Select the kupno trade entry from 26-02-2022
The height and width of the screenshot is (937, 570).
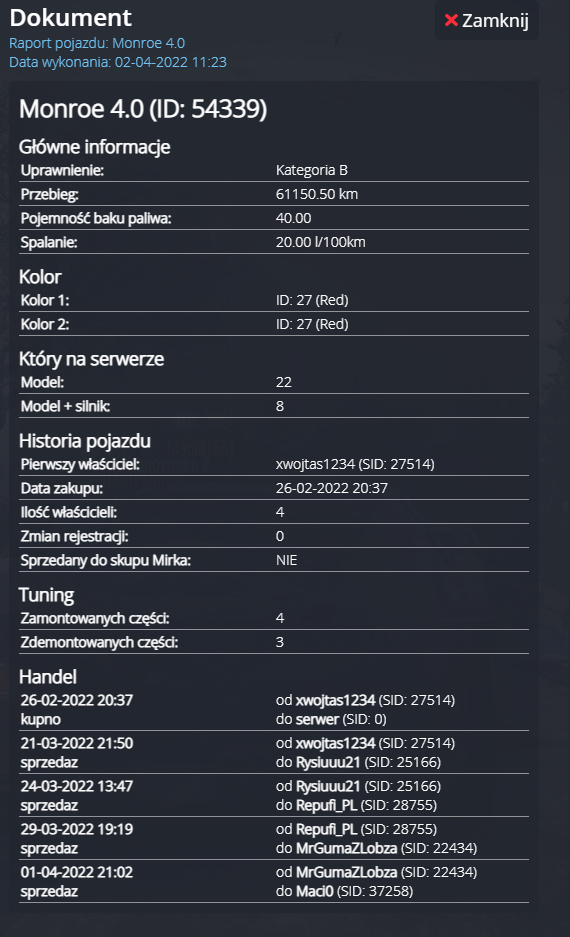tap(274, 709)
